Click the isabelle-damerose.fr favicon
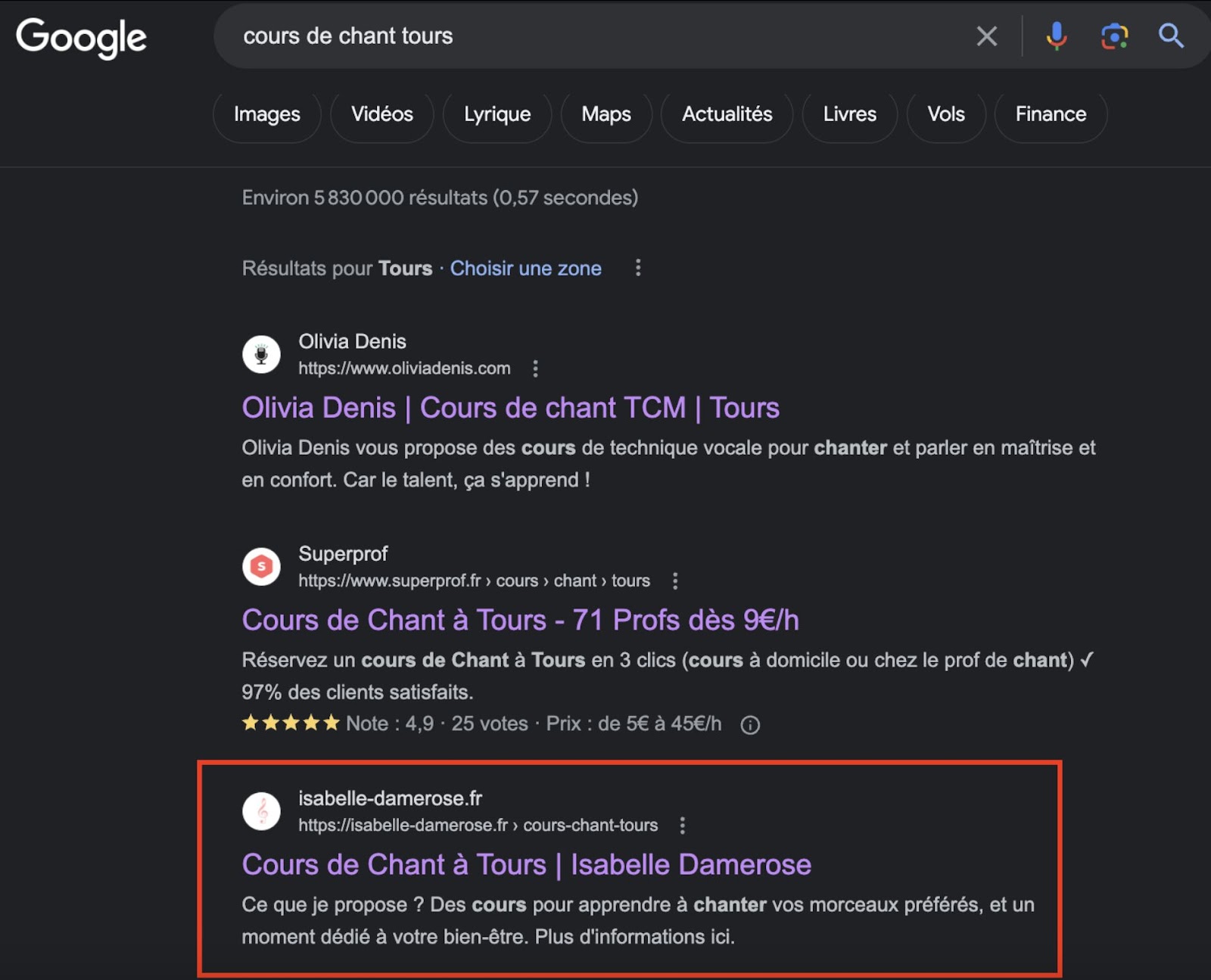Screen dimensions: 1211x980 click(x=261, y=811)
